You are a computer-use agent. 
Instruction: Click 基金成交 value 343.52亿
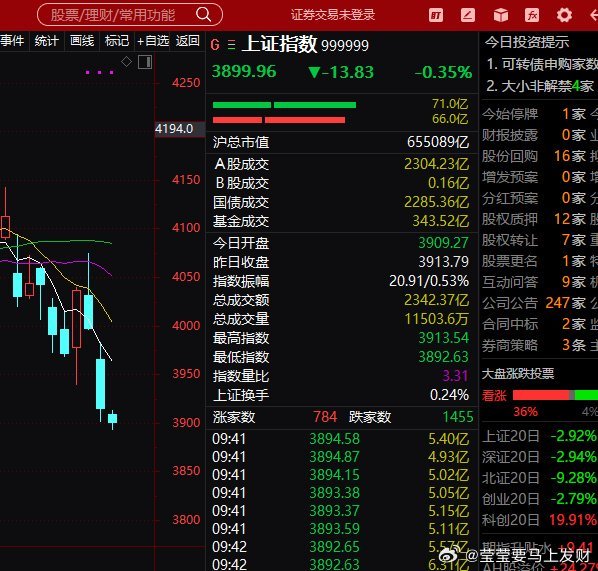click(x=441, y=221)
